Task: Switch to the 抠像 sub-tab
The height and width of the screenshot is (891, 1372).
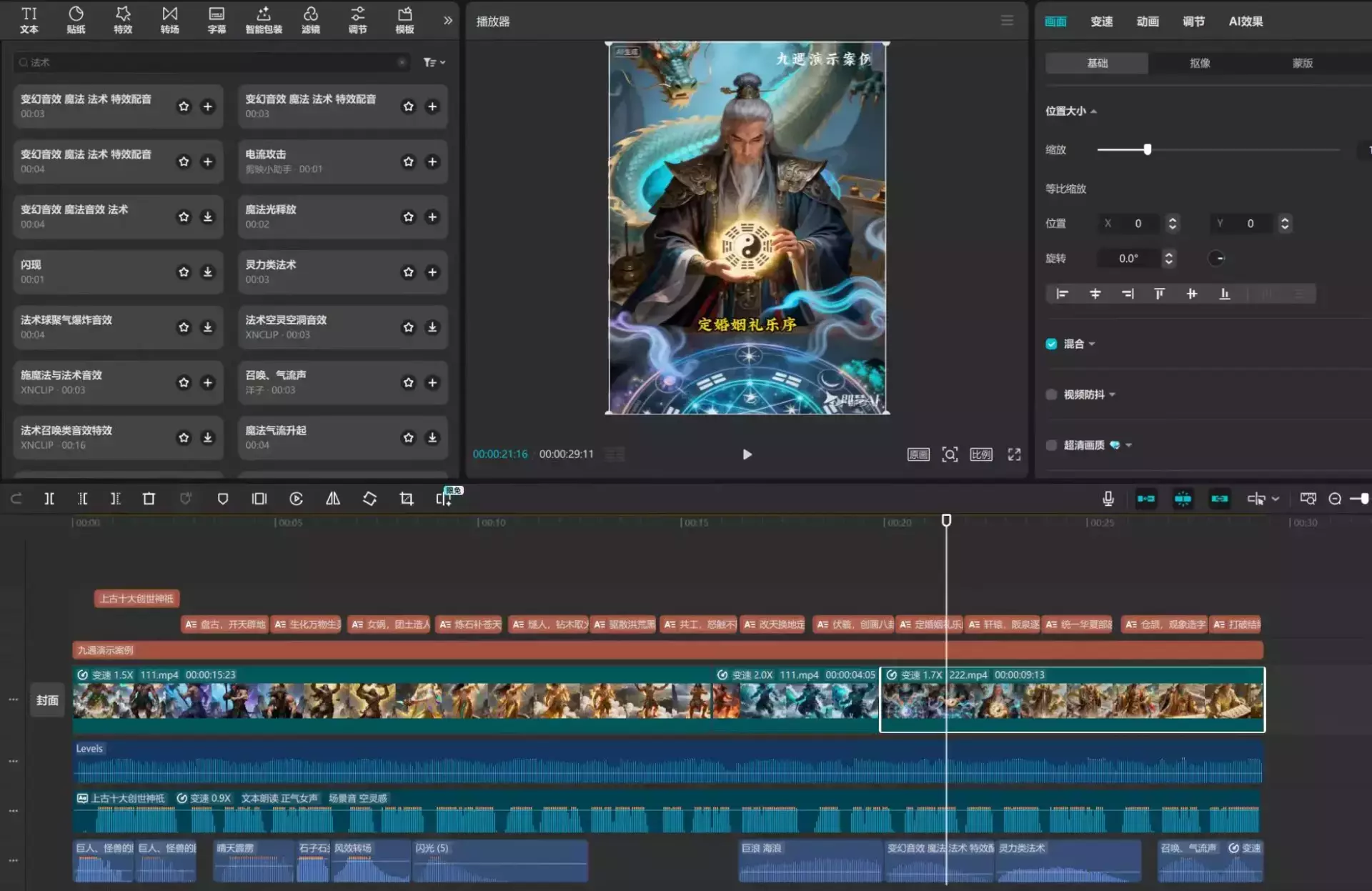Action: (1200, 63)
